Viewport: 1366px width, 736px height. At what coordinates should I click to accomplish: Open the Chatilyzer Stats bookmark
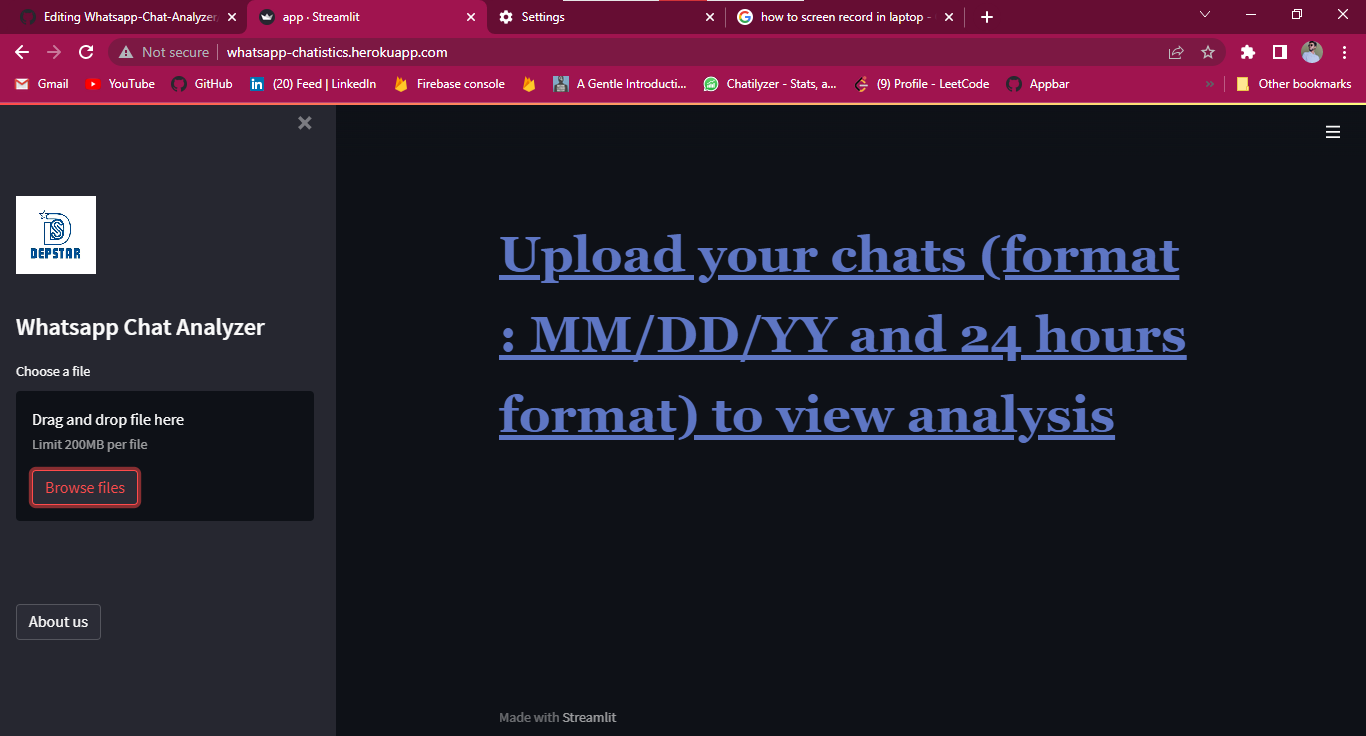[x=770, y=84]
